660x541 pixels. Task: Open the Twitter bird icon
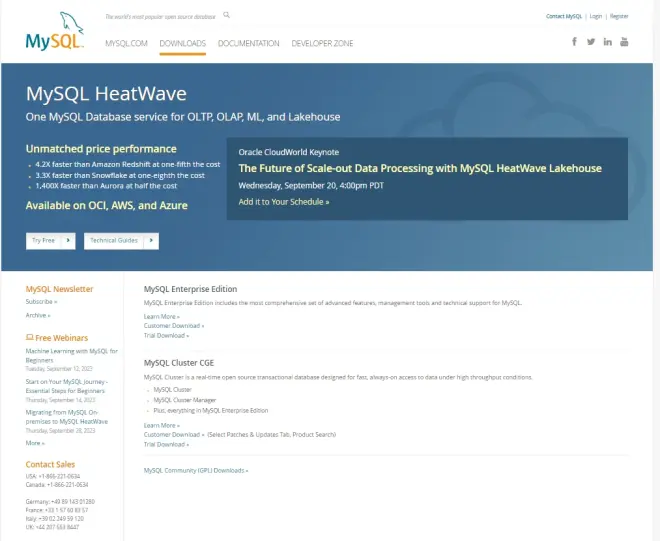(591, 42)
